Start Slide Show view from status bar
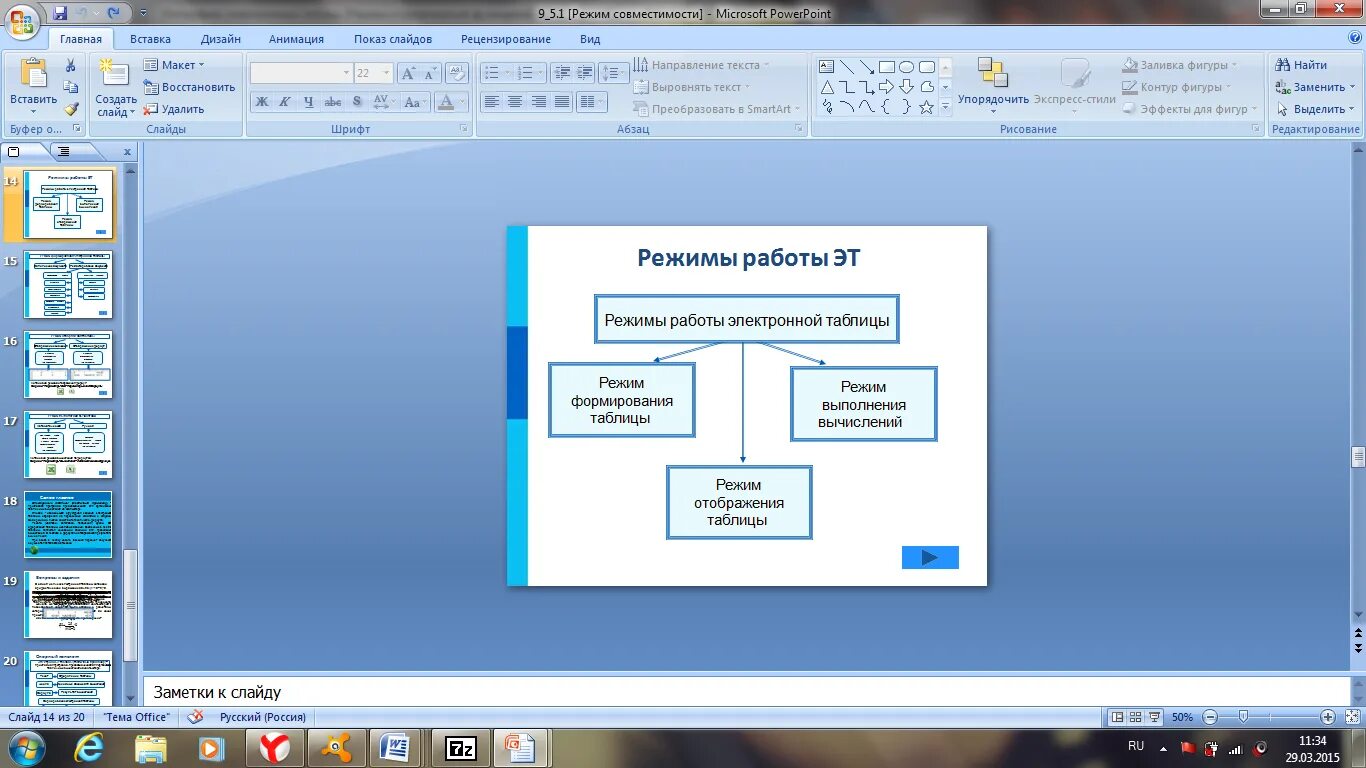 (x=1154, y=717)
